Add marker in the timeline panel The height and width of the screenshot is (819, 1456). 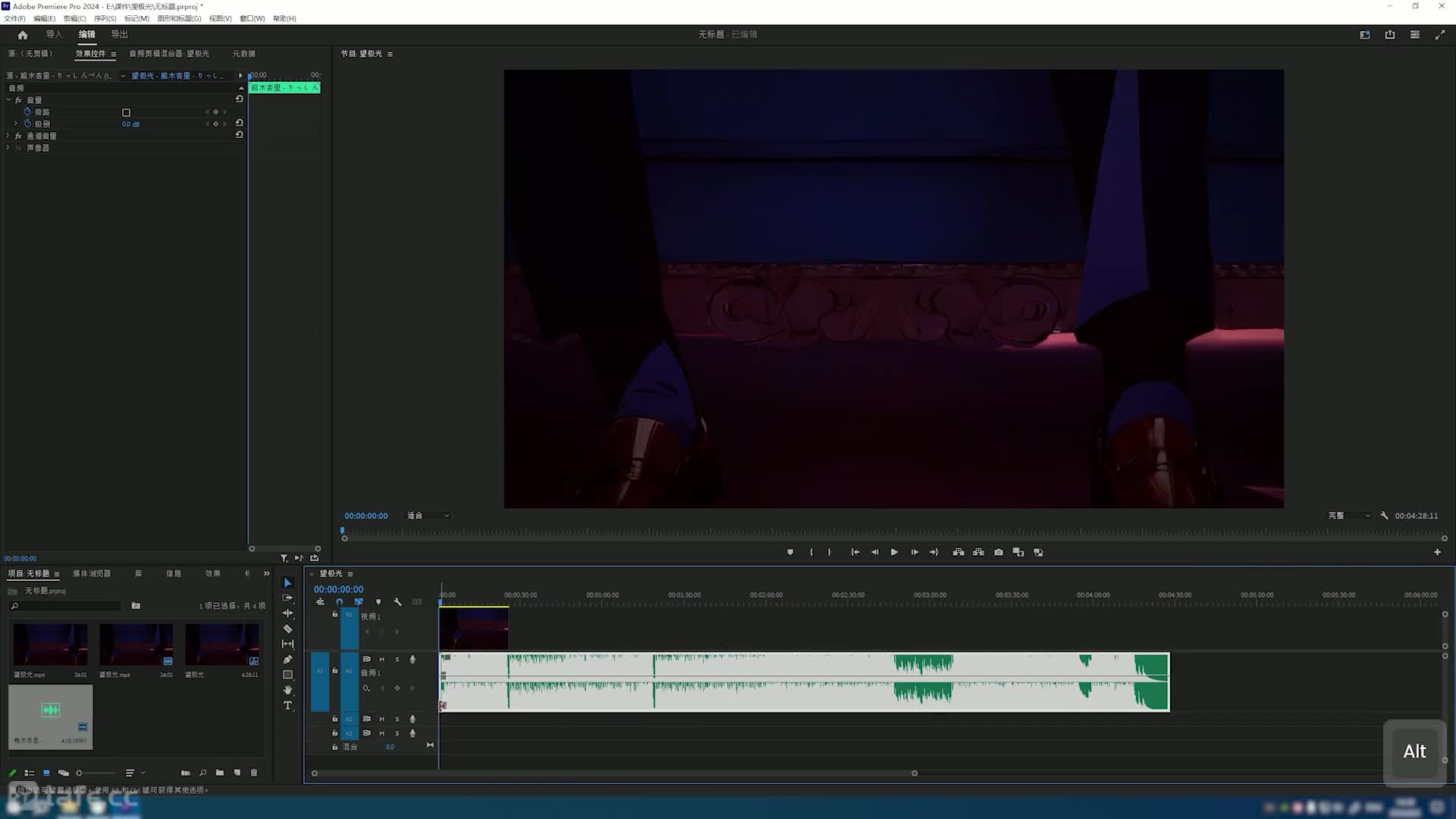tap(378, 602)
